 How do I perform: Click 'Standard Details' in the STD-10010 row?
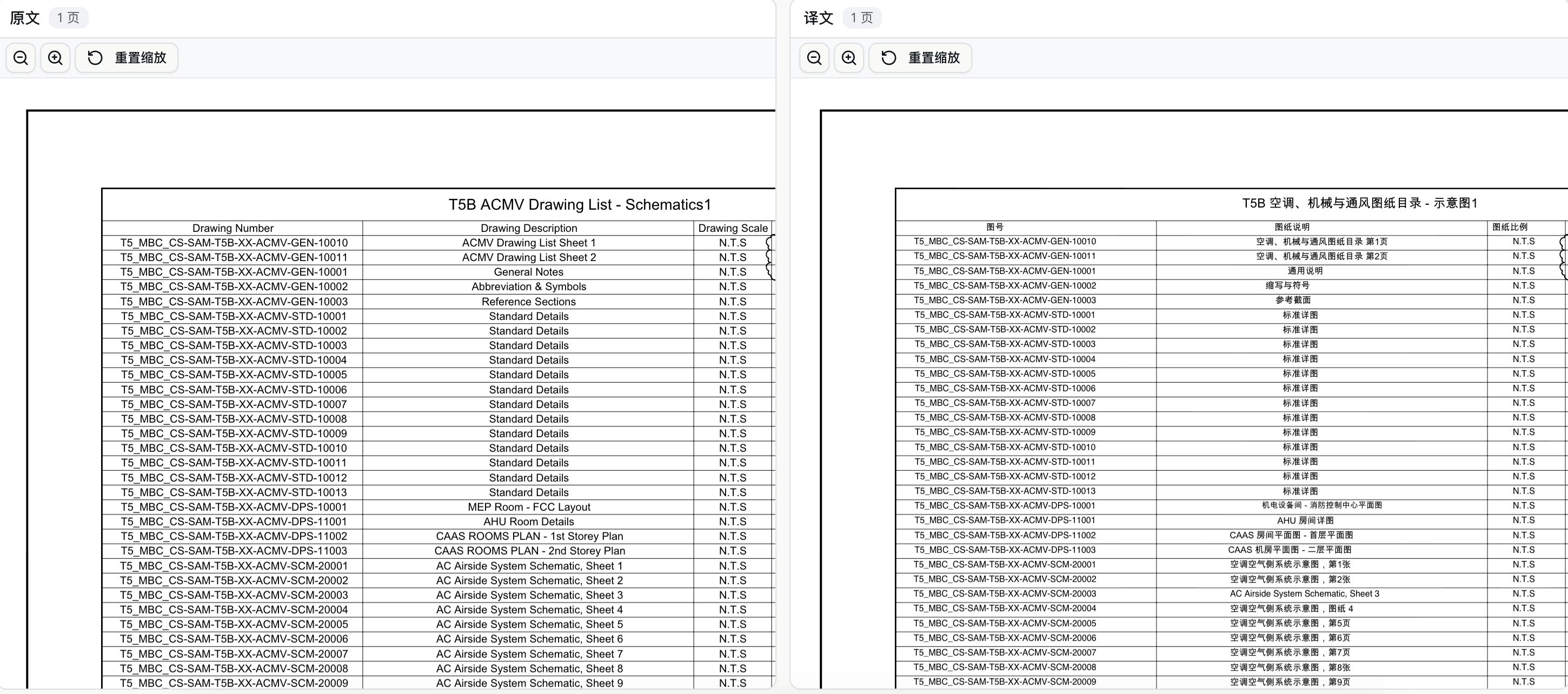[x=528, y=448]
